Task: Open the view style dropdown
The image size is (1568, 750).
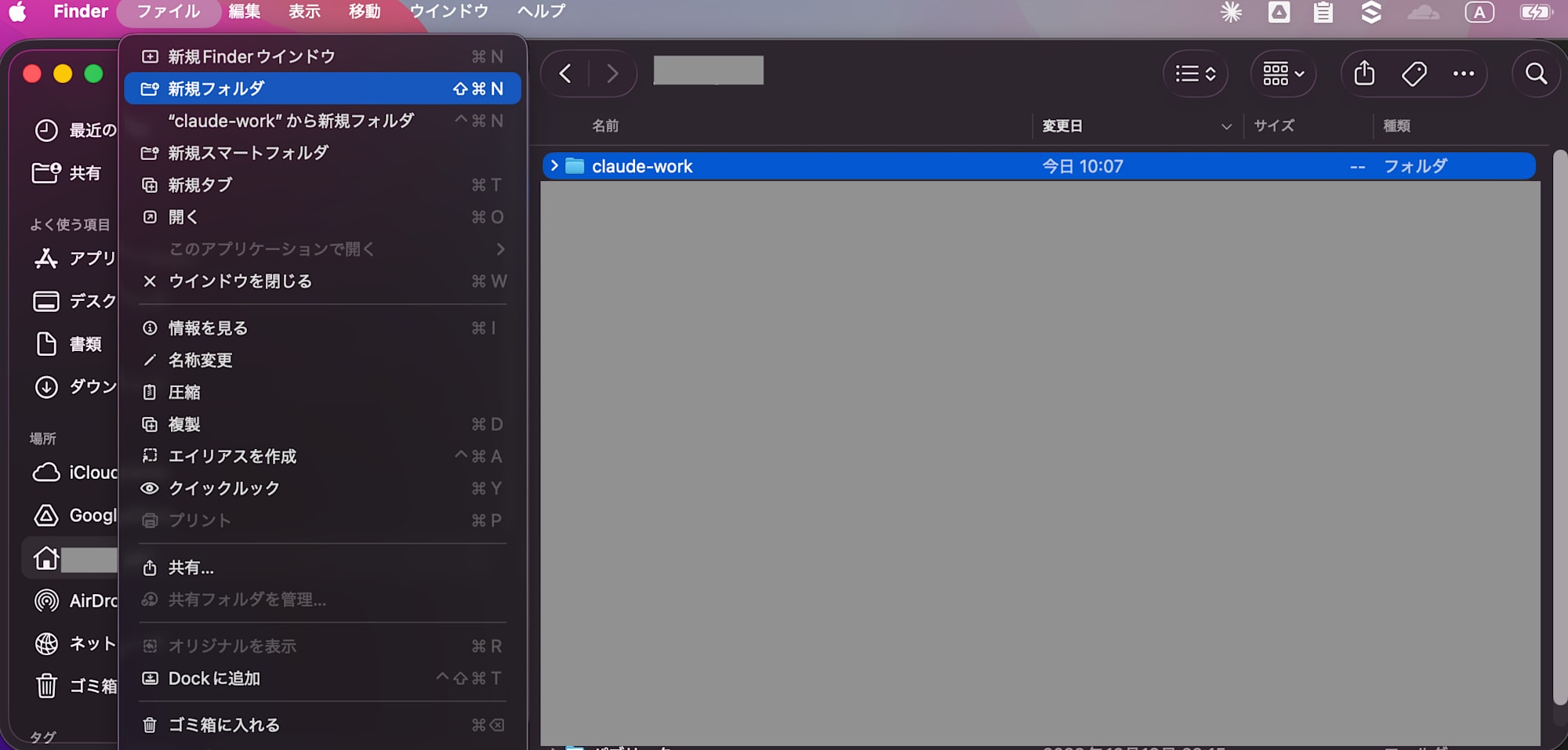Action: 1195,74
